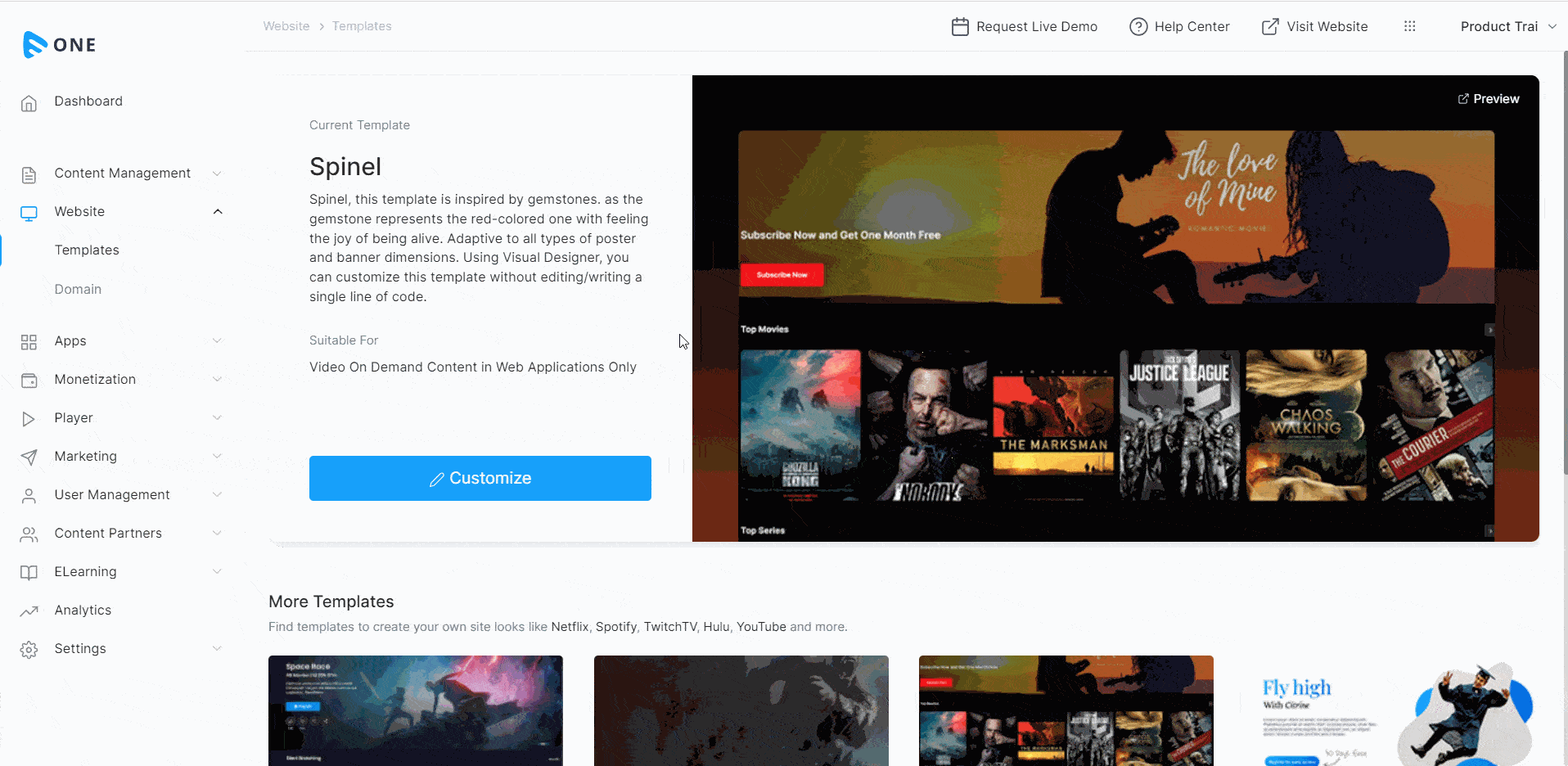The image size is (1568, 766).
Task: Click the Analytics trend line icon
Action: pyautogui.click(x=29, y=611)
